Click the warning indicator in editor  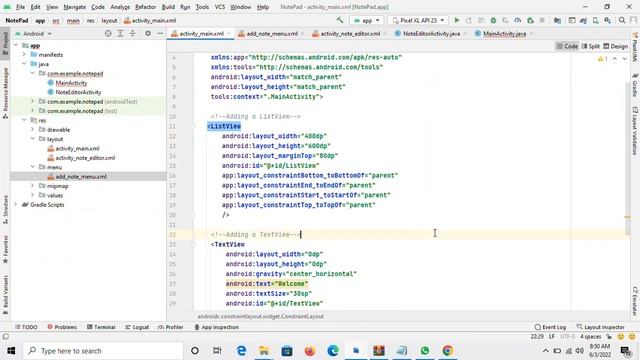tap(602, 59)
